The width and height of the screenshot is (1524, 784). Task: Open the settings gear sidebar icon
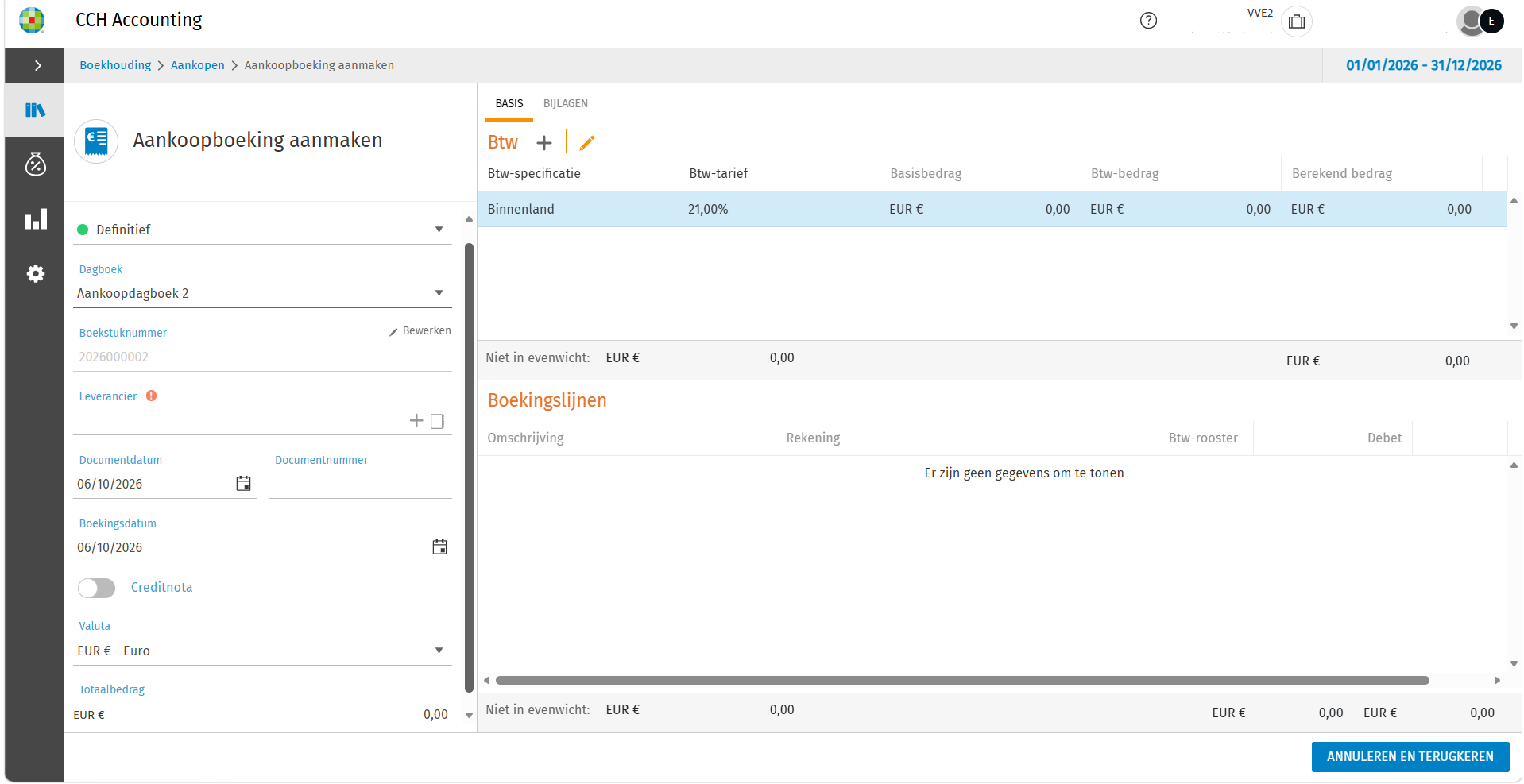[x=35, y=274]
